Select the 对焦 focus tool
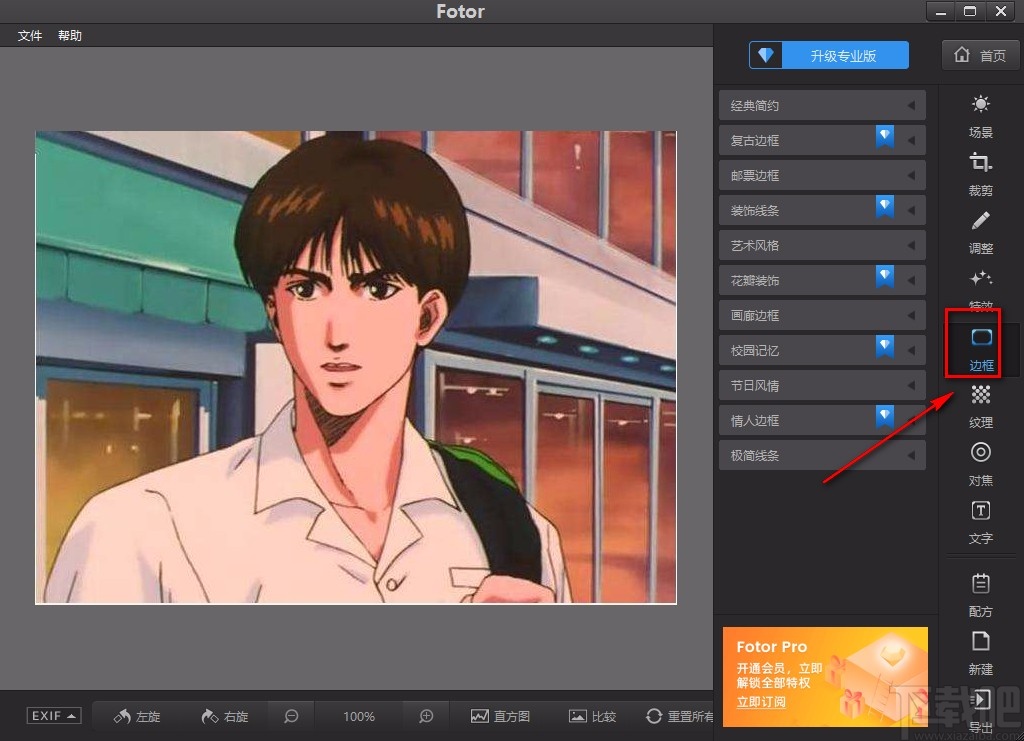1024x741 pixels. coord(980,464)
